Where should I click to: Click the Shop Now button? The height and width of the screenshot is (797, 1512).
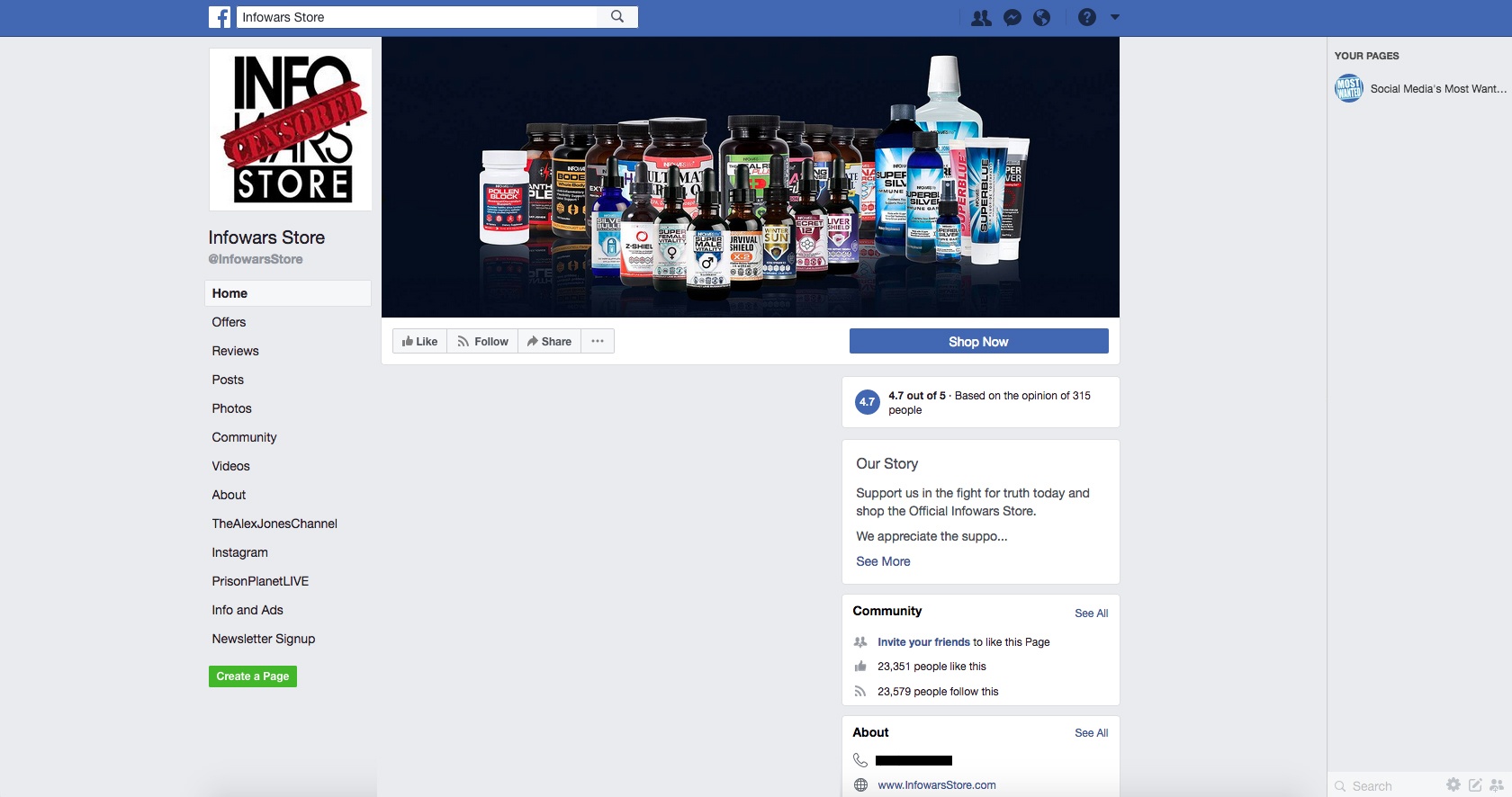click(978, 342)
